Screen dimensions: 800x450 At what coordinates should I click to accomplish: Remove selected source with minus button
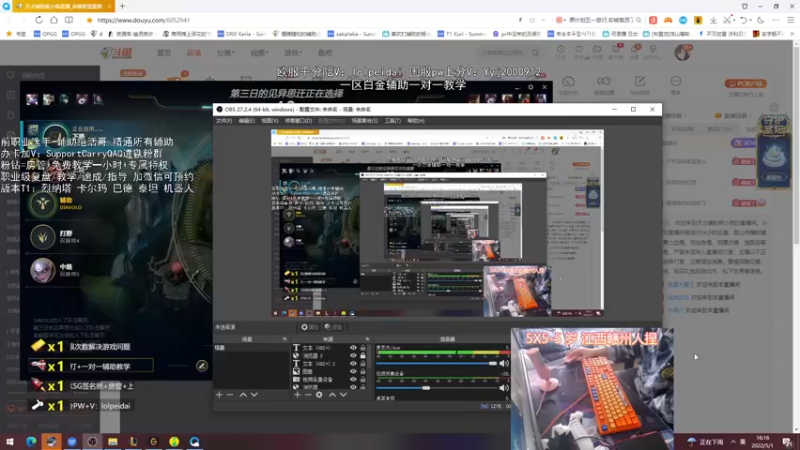click(x=308, y=394)
